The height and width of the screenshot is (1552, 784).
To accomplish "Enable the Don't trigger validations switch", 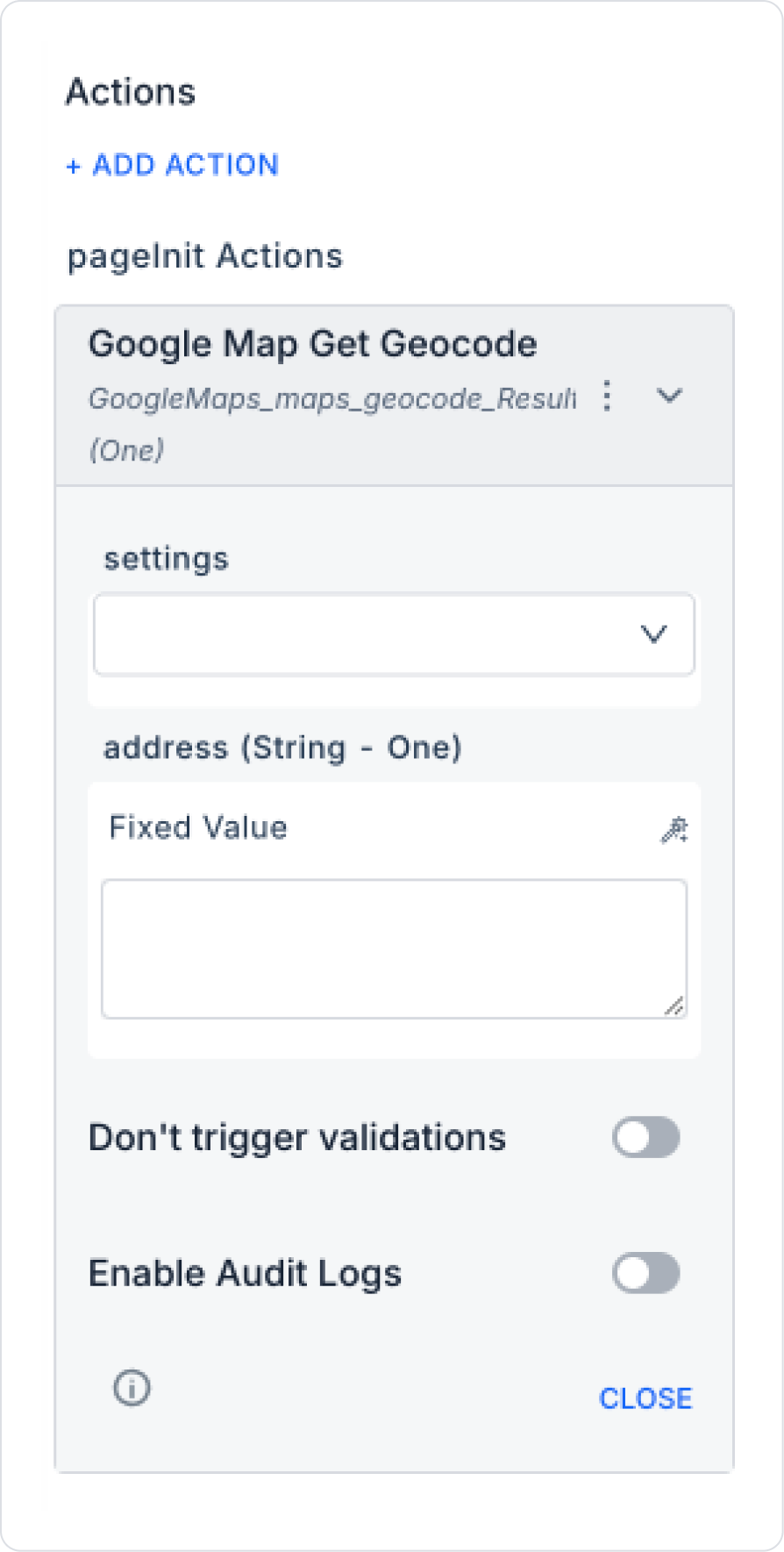I will [x=645, y=1138].
